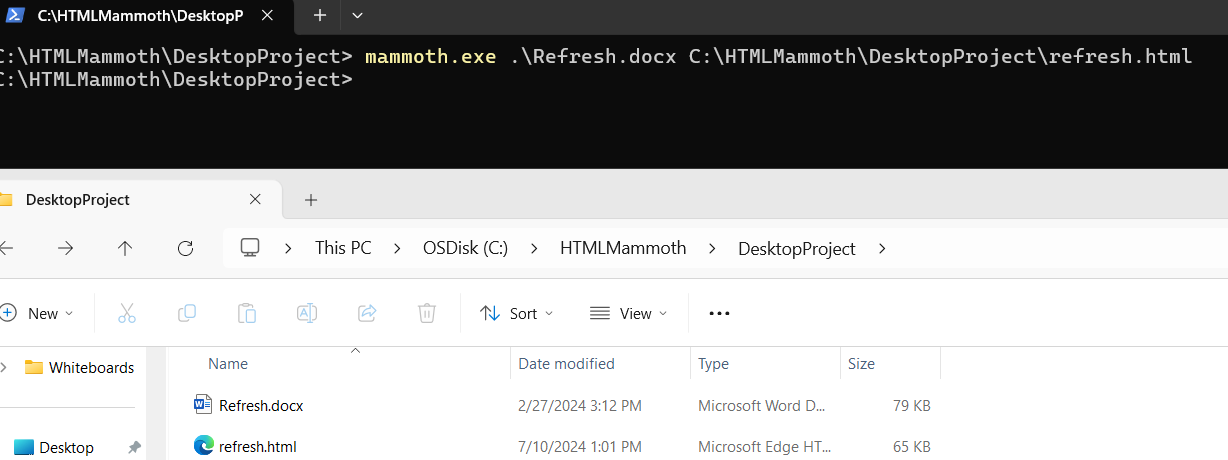Click the Delete trash can icon
This screenshot has height=460, width=1228.
tap(427, 313)
